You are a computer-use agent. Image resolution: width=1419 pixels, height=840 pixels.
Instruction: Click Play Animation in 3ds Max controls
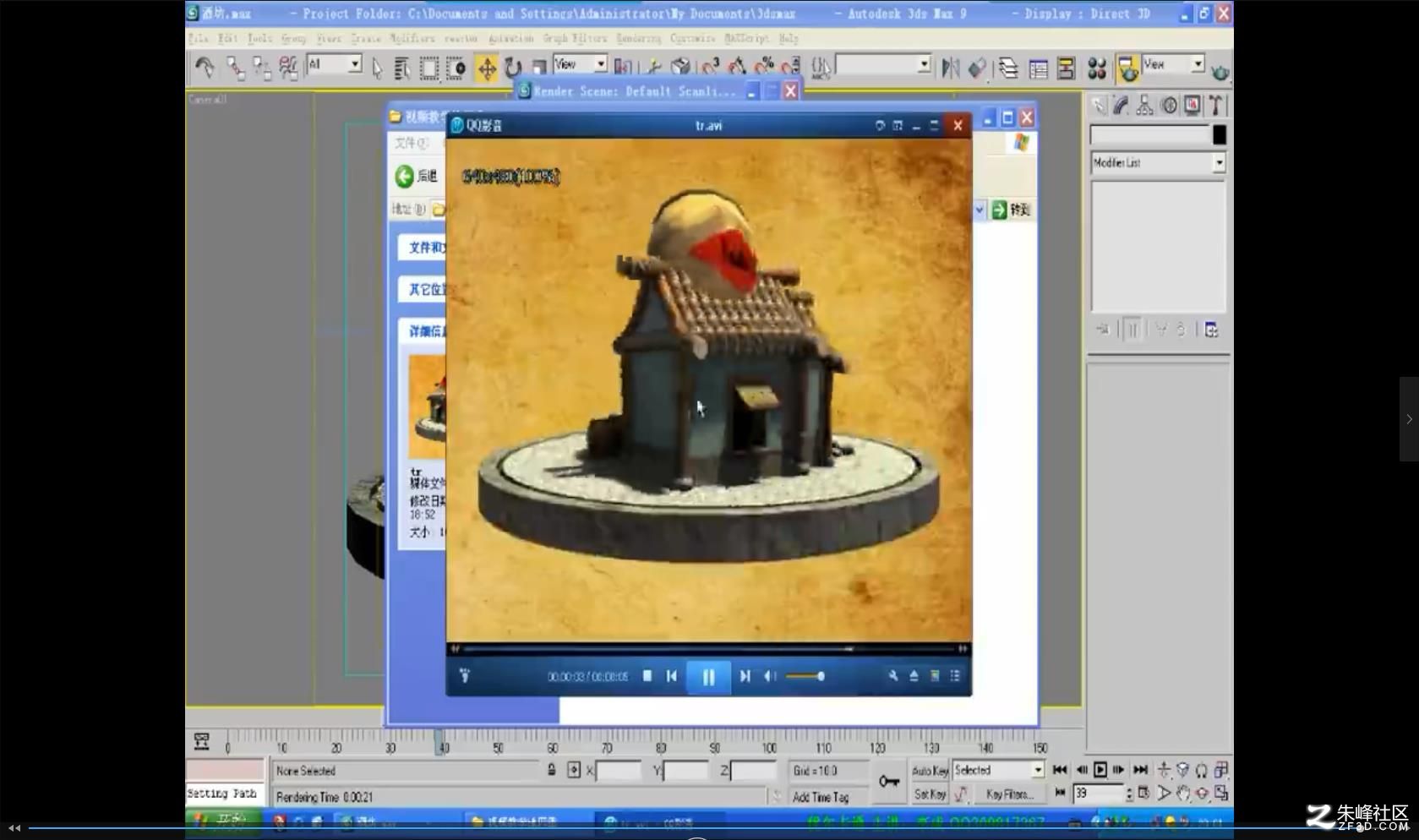point(1100,770)
